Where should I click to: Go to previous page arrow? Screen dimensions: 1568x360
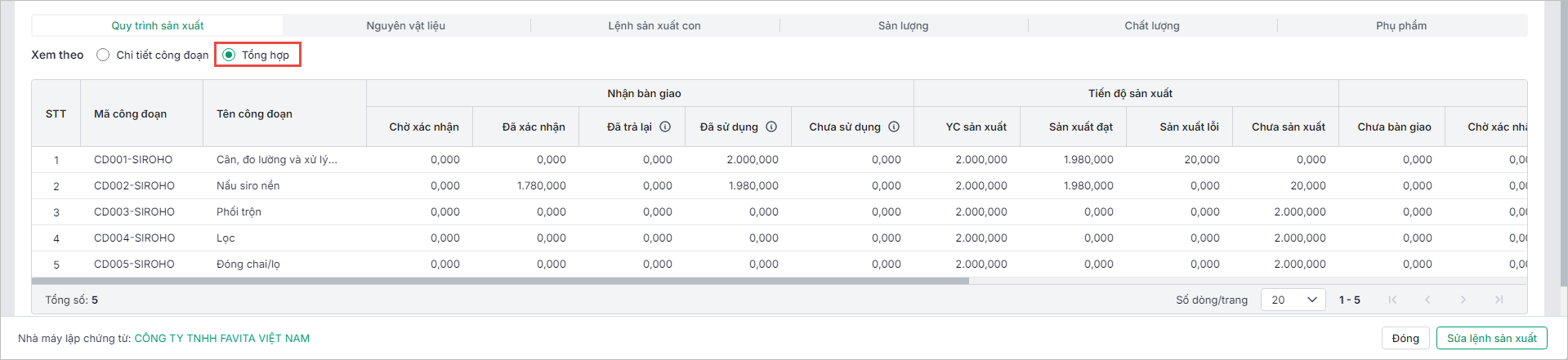1427,300
